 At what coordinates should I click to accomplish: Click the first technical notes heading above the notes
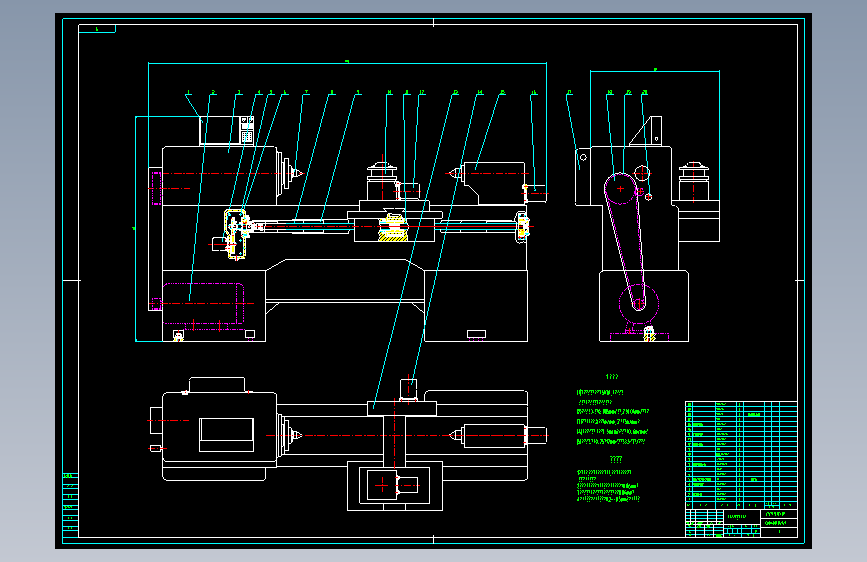pos(612,377)
